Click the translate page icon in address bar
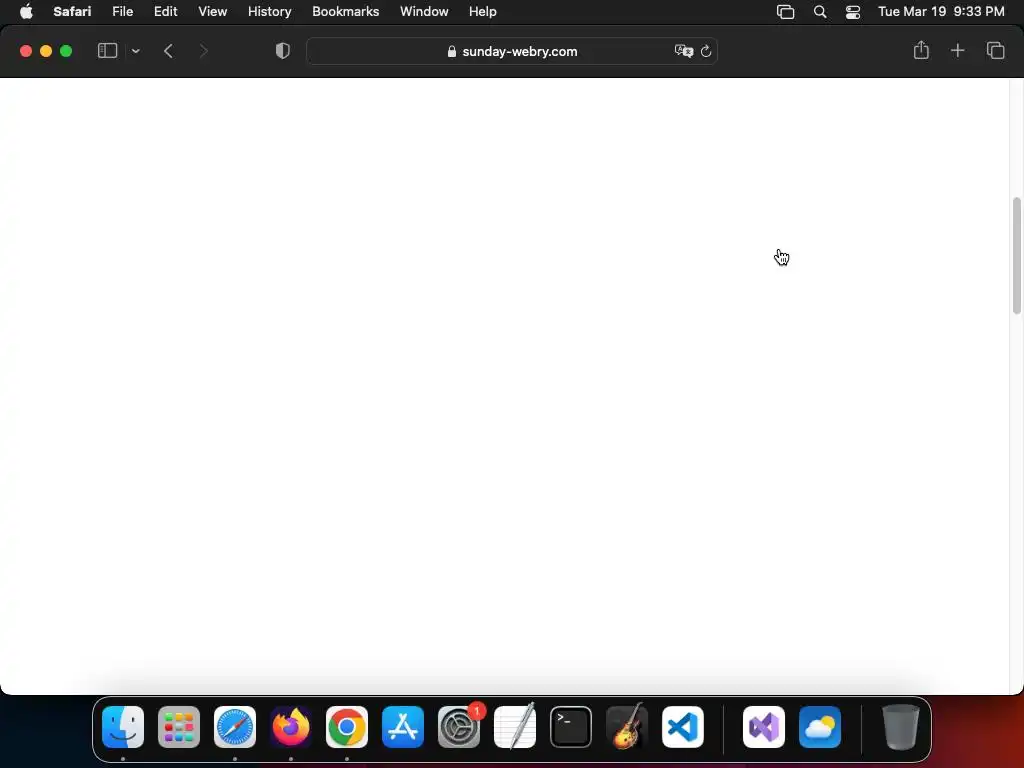This screenshot has height=768, width=1024. tap(683, 51)
